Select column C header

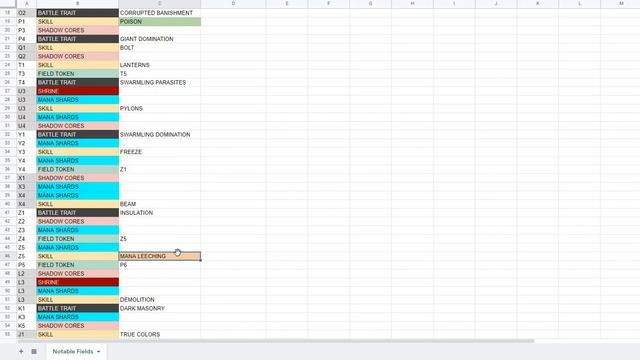click(x=160, y=4)
